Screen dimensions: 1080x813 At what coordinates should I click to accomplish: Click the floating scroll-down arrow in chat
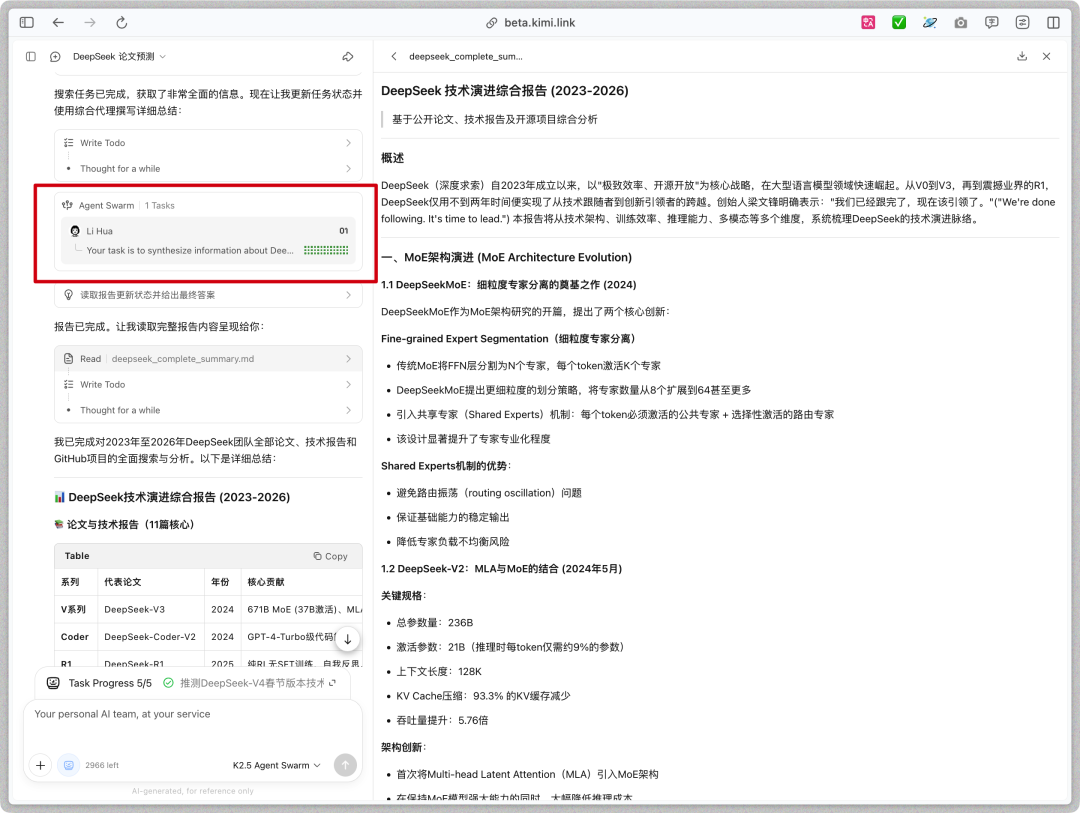click(348, 637)
